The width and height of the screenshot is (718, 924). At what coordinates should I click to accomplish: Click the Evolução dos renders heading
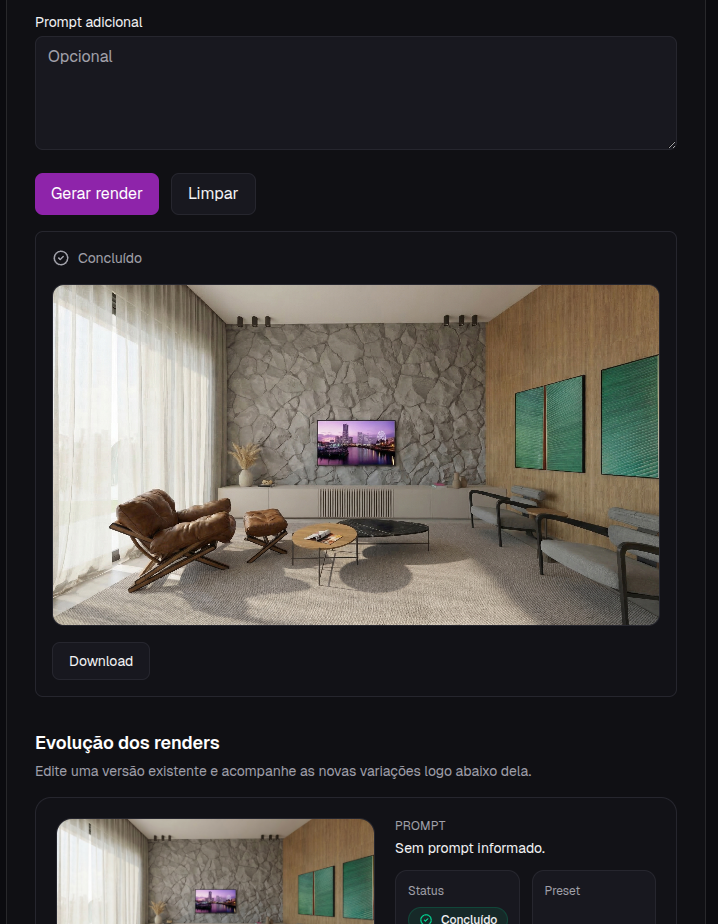click(127, 742)
